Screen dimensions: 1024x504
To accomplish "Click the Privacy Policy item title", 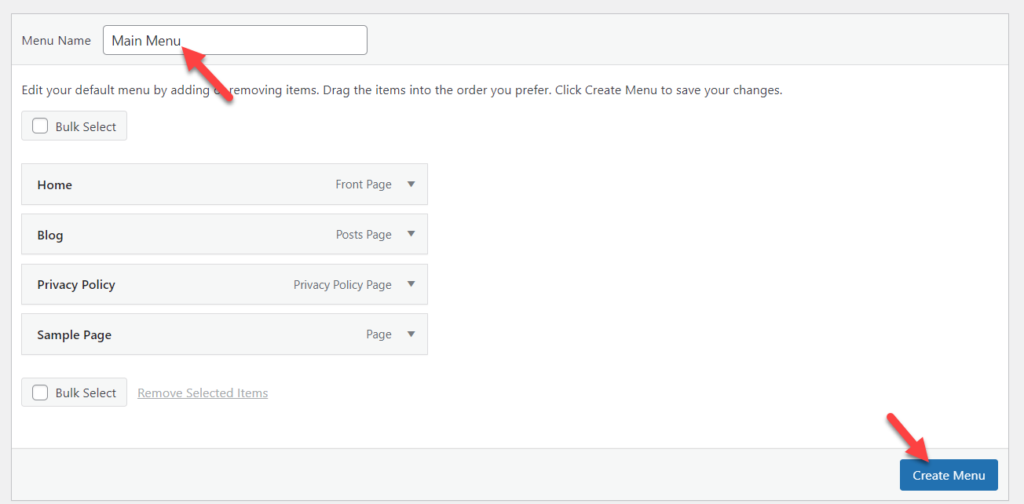I will pyautogui.click(x=76, y=285).
